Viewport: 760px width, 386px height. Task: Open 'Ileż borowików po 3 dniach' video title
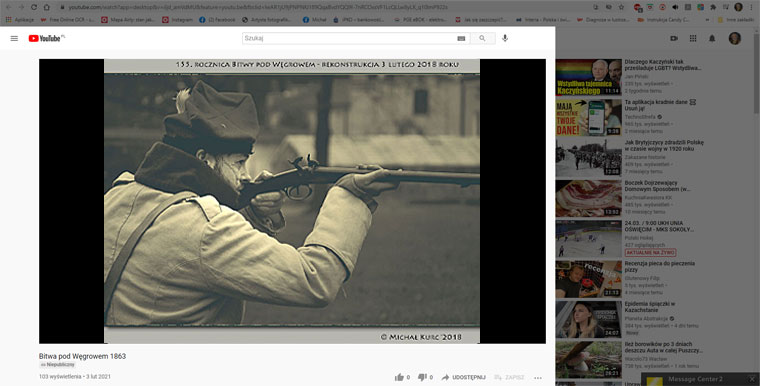coord(664,347)
